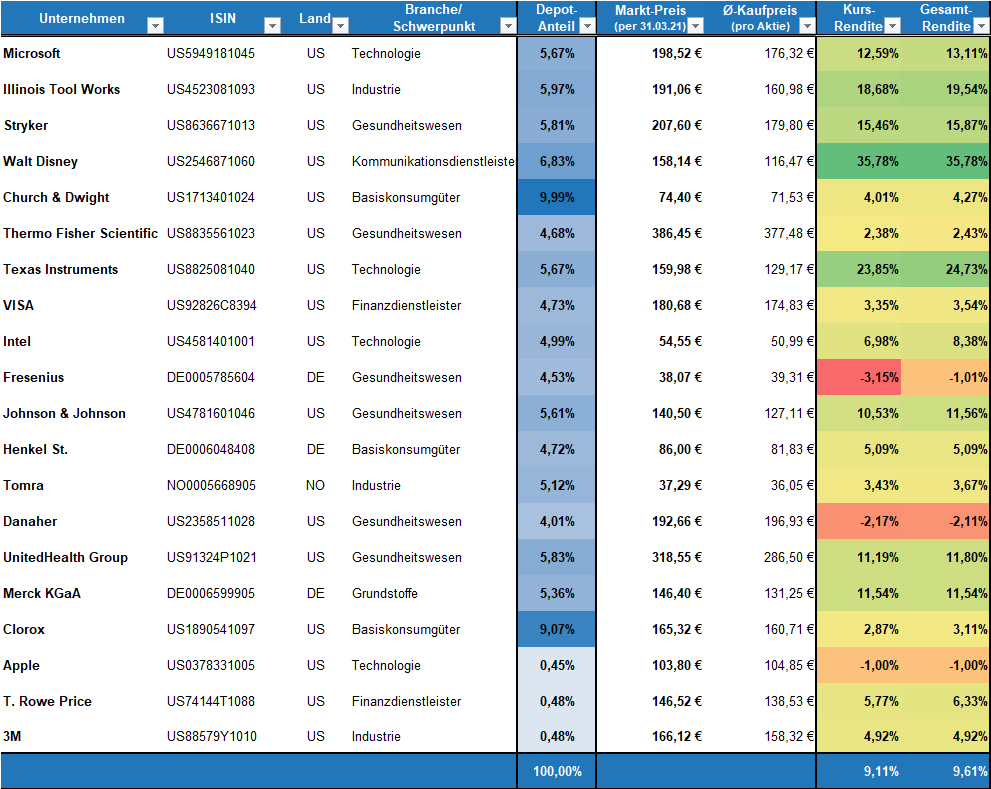Viewport: 991px width, 789px height.
Task: Open the Branche/Schwerpunkt filter dropdown
Action: pyautogui.click(x=508, y=25)
